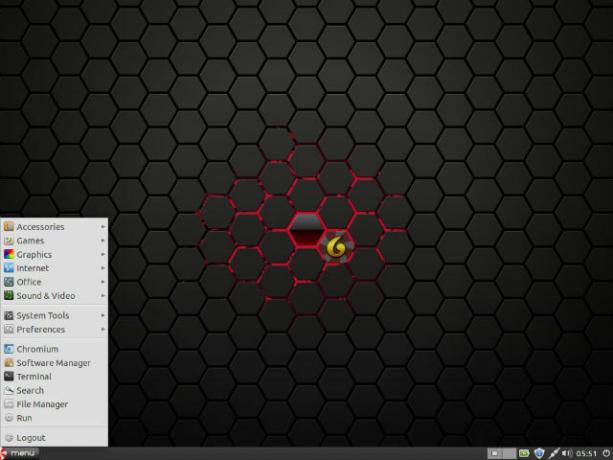Open the Games submenu
Image resolution: width=613 pixels, height=460 pixels.
(54, 241)
